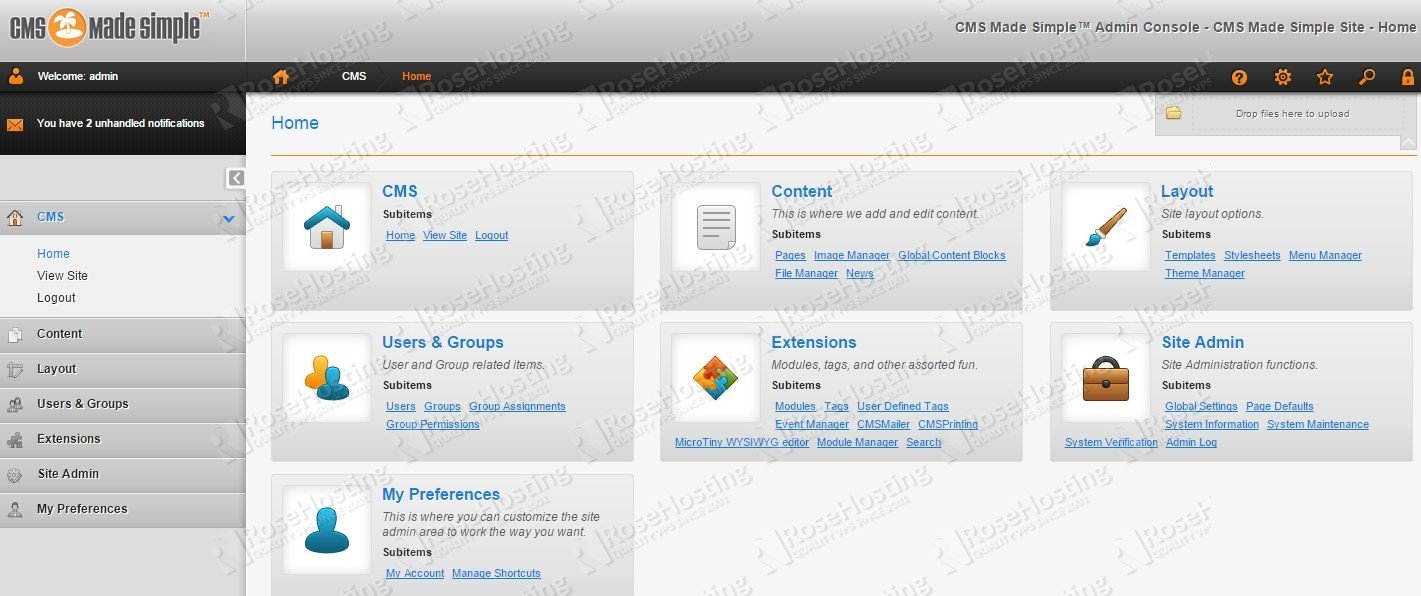Open the Group Assignments link
1421x596 pixels.
(517, 407)
